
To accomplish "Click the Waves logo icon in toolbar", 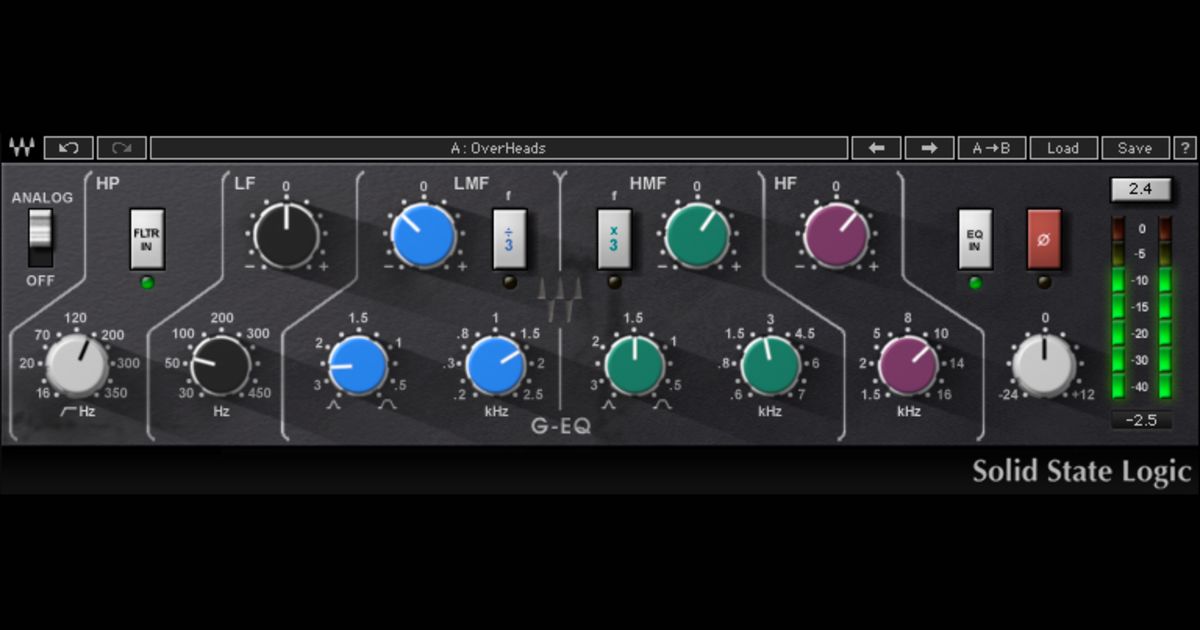I will coord(21,148).
